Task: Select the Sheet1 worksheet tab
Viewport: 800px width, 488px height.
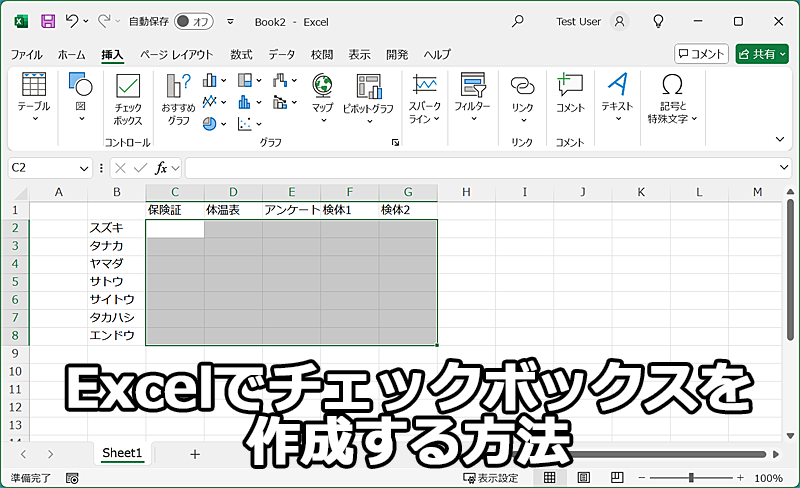Action: pyautogui.click(x=123, y=453)
